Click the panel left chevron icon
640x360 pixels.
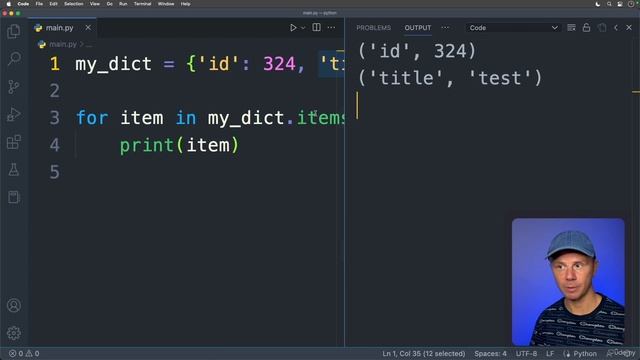pyautogui.click(x=616, y=28)
